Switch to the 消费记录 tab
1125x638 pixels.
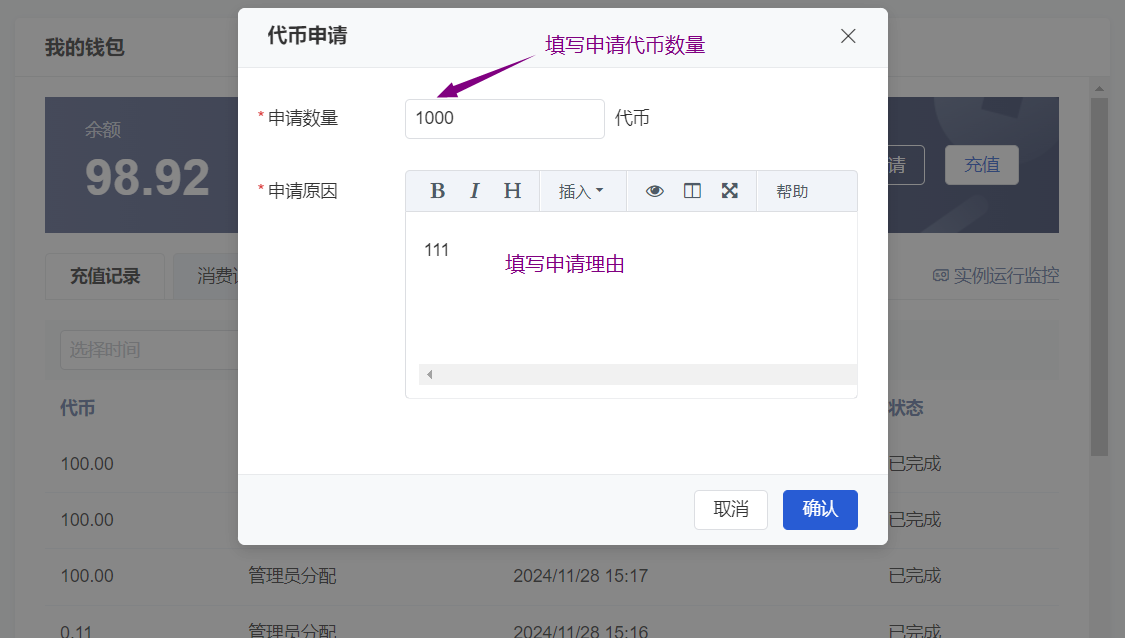pyautogui.click(x=210, y=276)
